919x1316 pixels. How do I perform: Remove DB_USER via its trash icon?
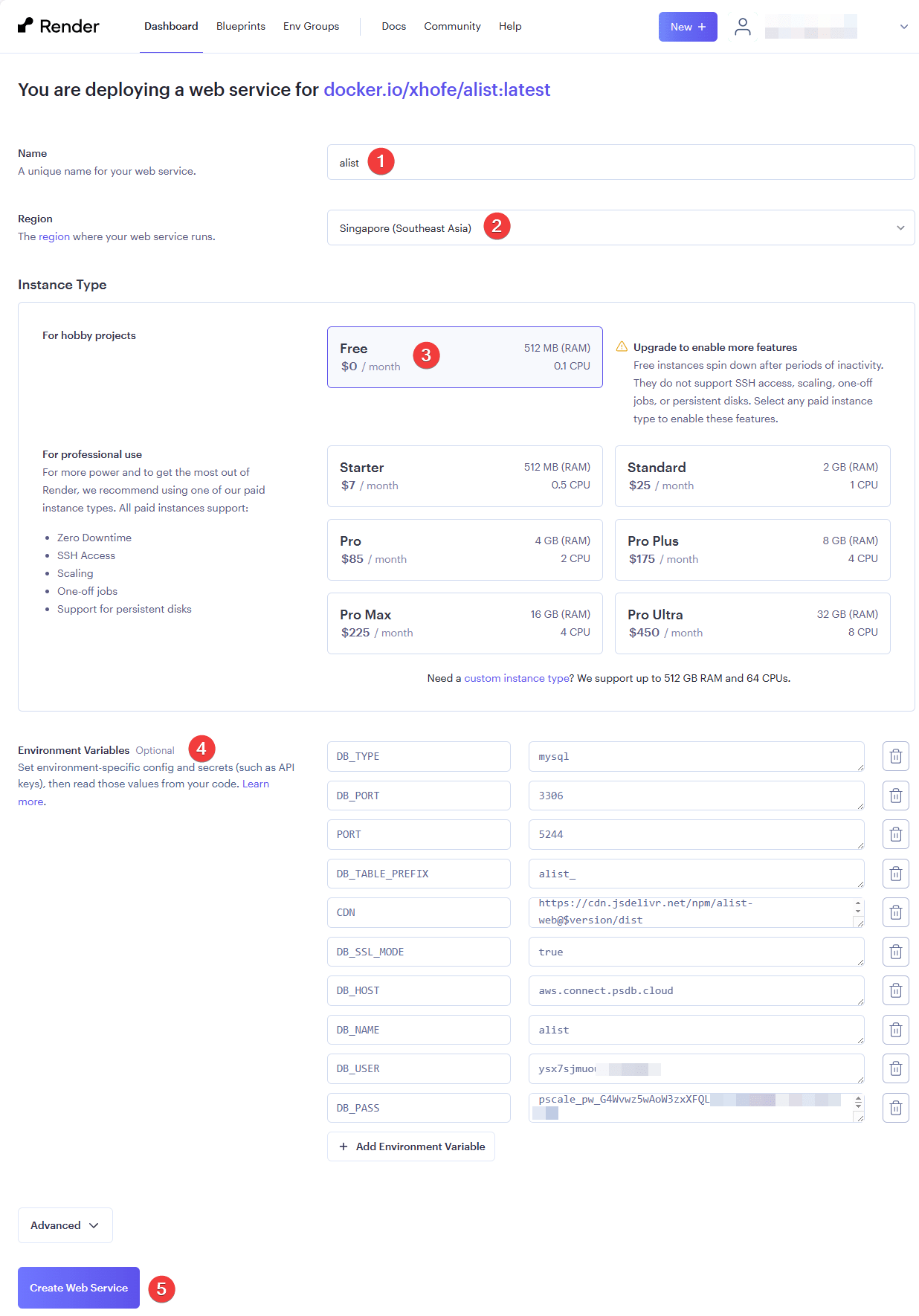895,1068
